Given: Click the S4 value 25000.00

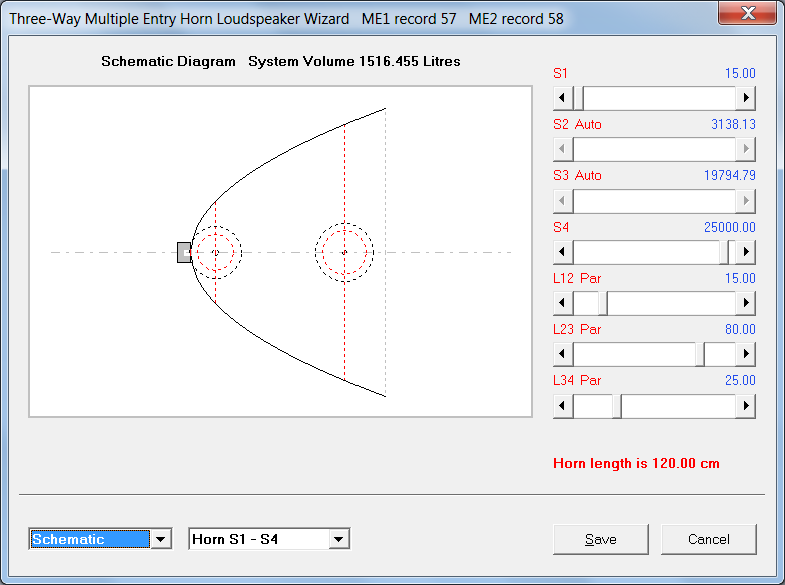Looking at the screenshot, I should pos(729,227).
